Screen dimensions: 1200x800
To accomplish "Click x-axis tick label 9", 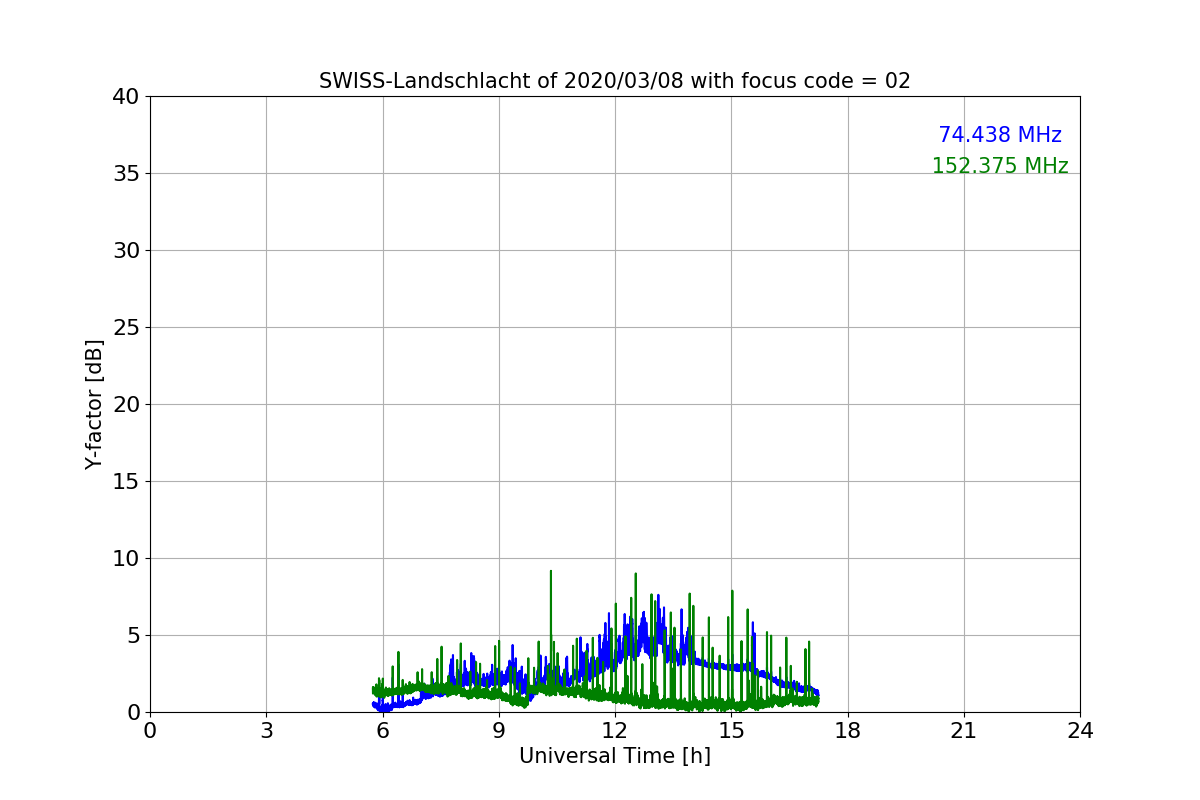I will (x=499, y=731).
